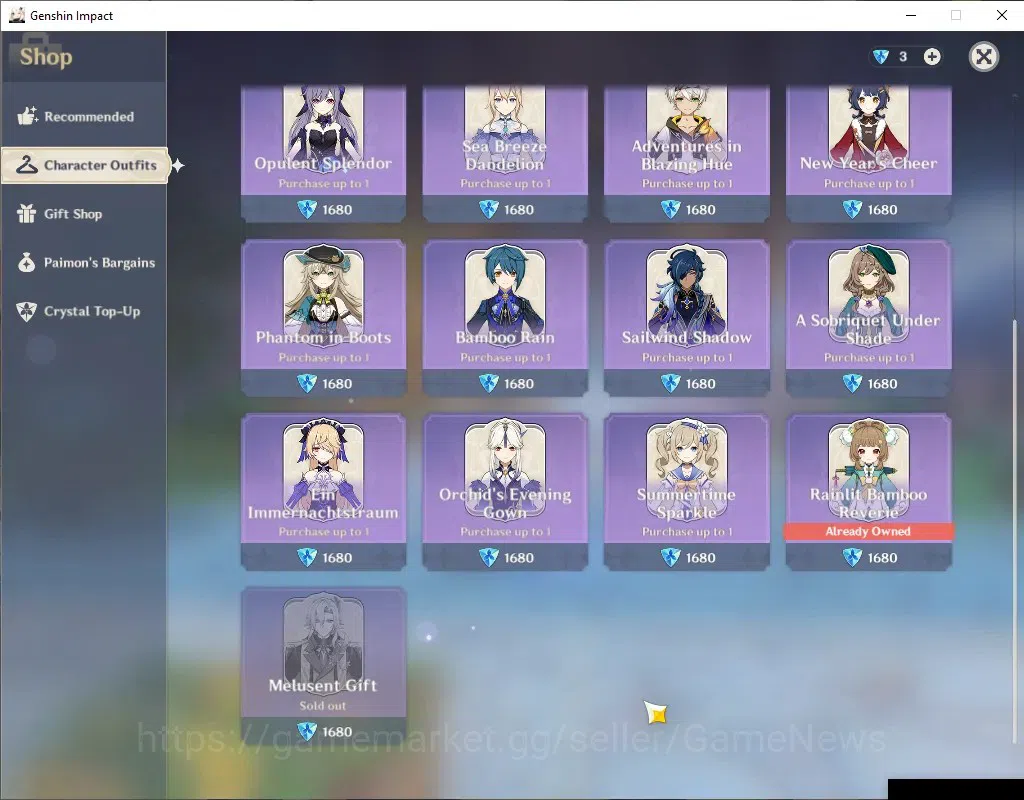Click the Recommended thumbs-up icon
The width and height of the screenshot is (1024, 800).
coord(27,116)
